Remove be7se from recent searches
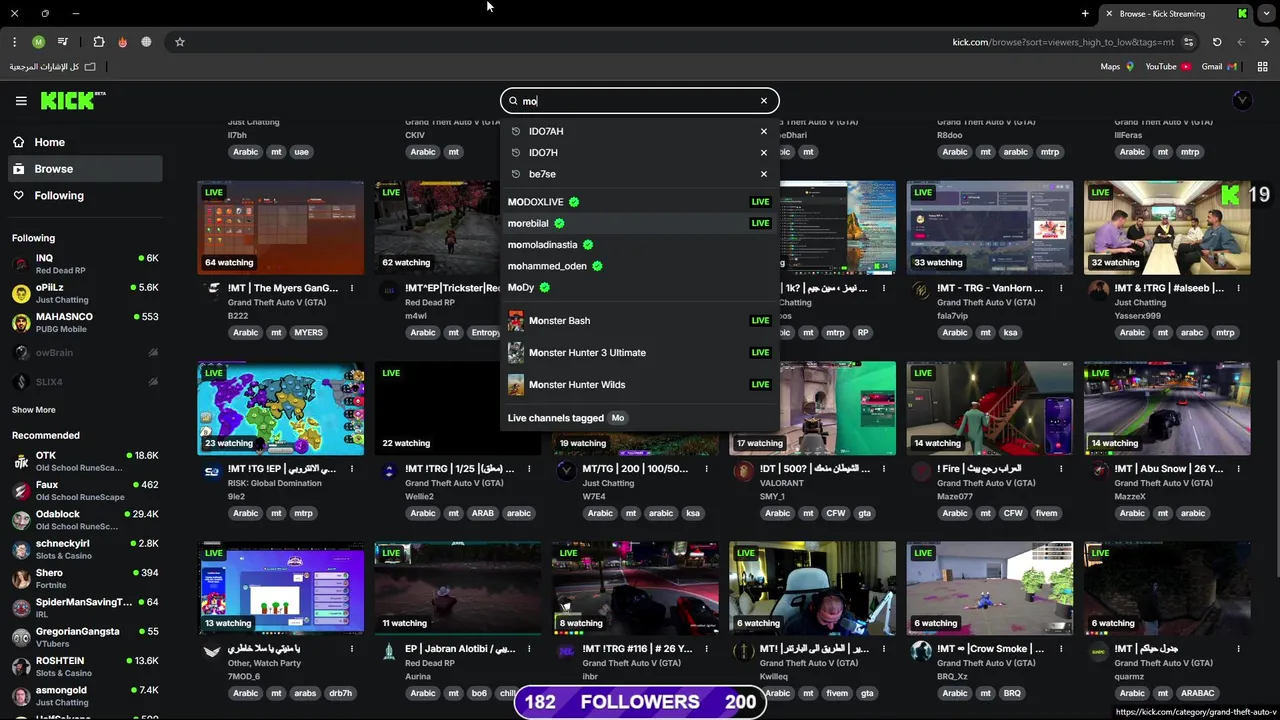1280x720 pixels. click(763, 173)
